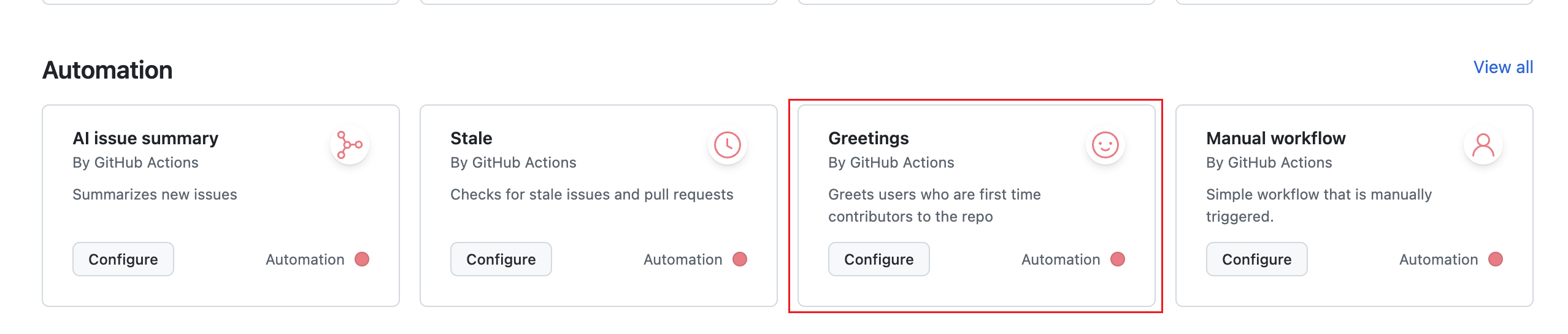This screenshot has height=334, width=1568.
Task: Click the Stale workflow clock icon
Action: click(x=728, y=146)
